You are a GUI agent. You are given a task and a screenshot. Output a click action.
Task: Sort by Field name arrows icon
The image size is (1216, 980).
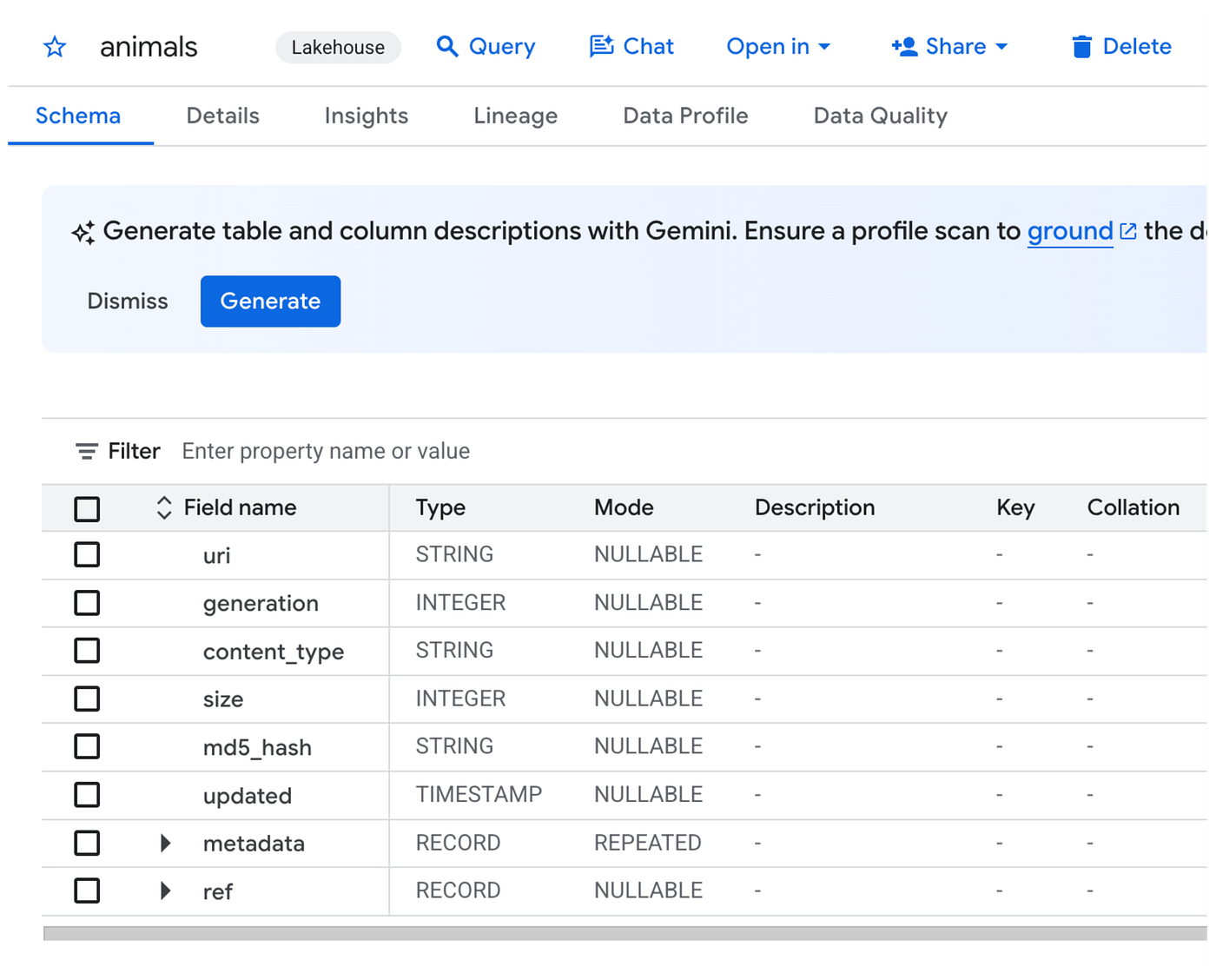pos(164,507)
